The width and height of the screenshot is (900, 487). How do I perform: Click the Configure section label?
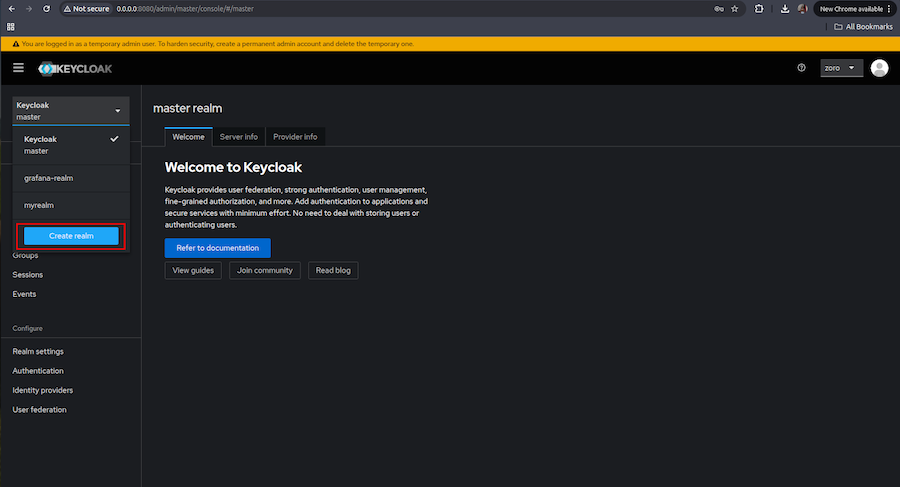click(x=28, y=328)
